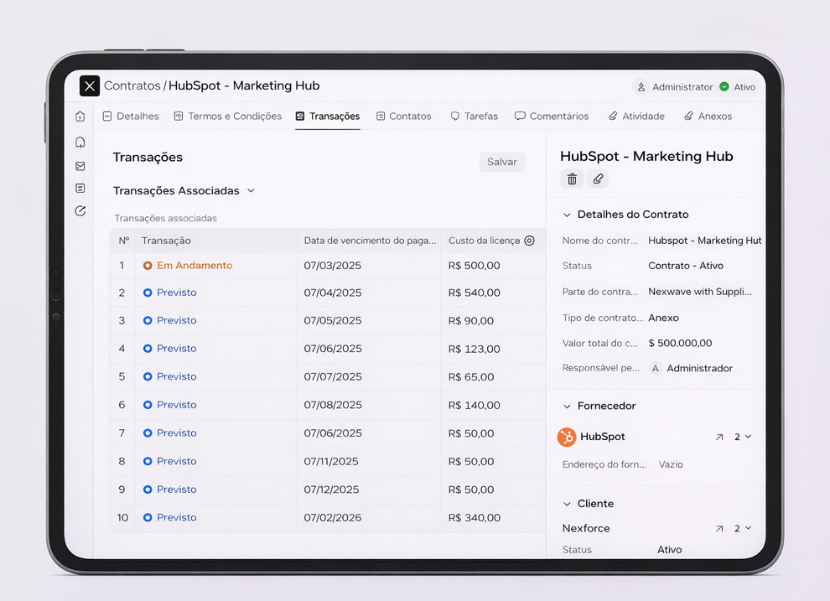This screenshot has width=830, height=601.
Task: Click the Administrator user avatar icon
Action: tap(641, 87)
